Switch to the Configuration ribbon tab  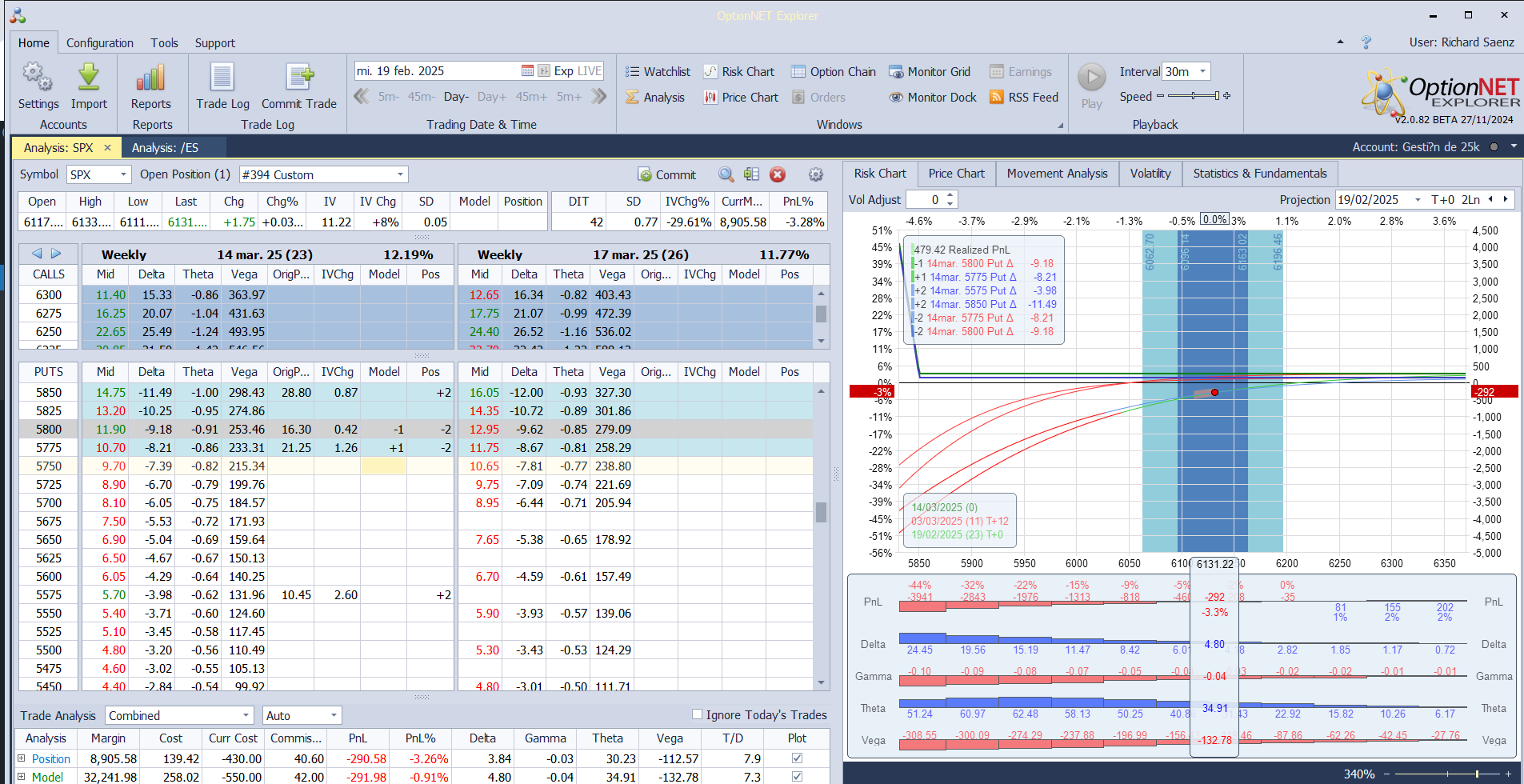click(100, 43)
